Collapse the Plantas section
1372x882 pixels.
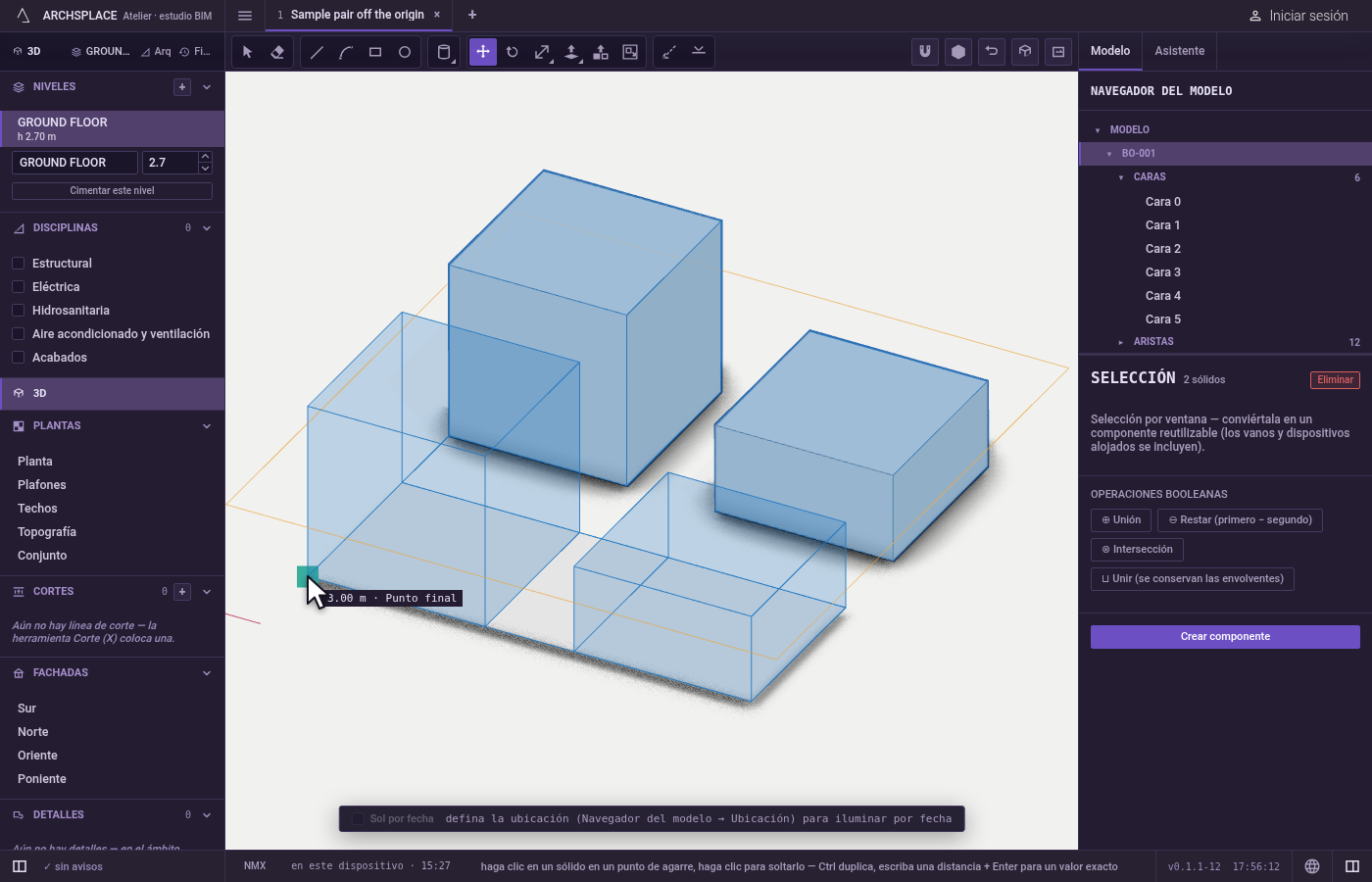coord(207,426)
